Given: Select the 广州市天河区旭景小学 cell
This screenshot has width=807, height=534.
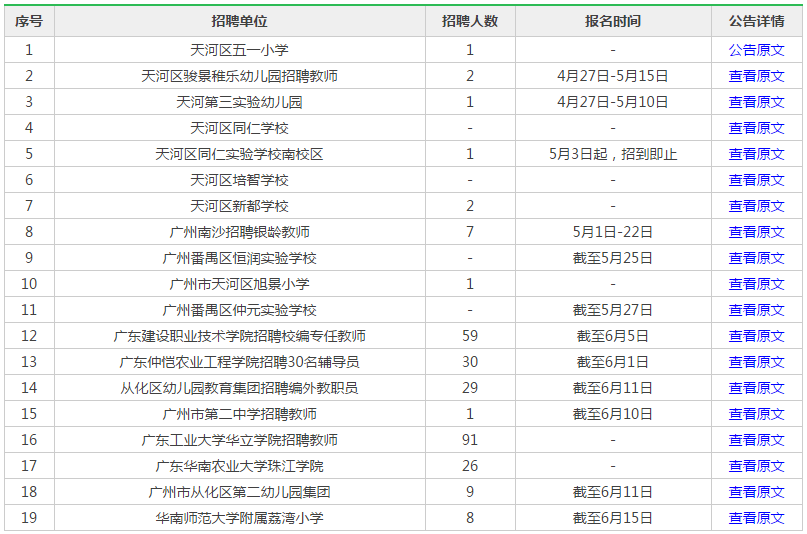Looking at the screenshot, I should [240, 284].
